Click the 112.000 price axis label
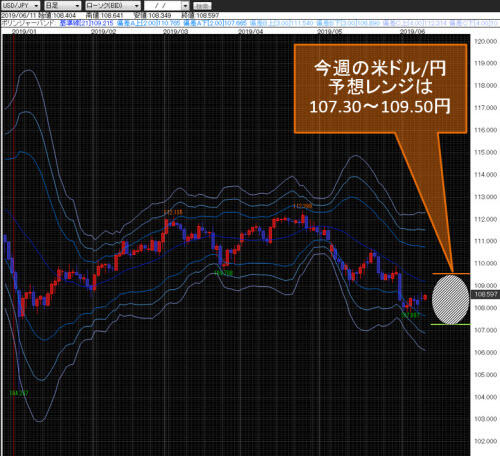 (486, 219)
